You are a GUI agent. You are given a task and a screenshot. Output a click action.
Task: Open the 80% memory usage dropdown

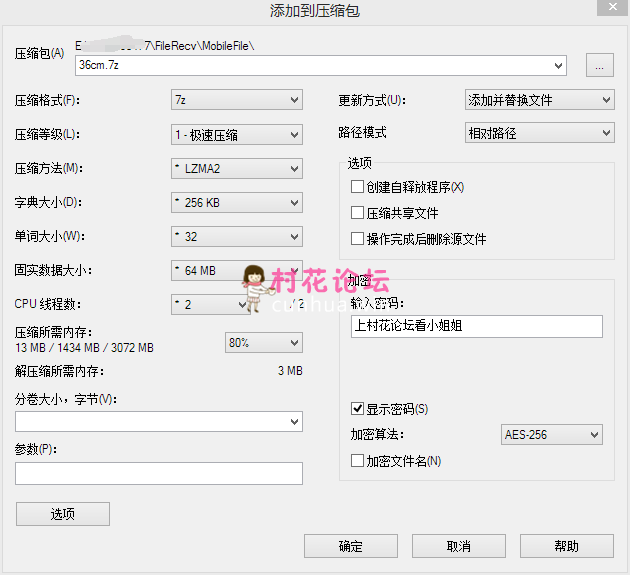tap(263, 343)
